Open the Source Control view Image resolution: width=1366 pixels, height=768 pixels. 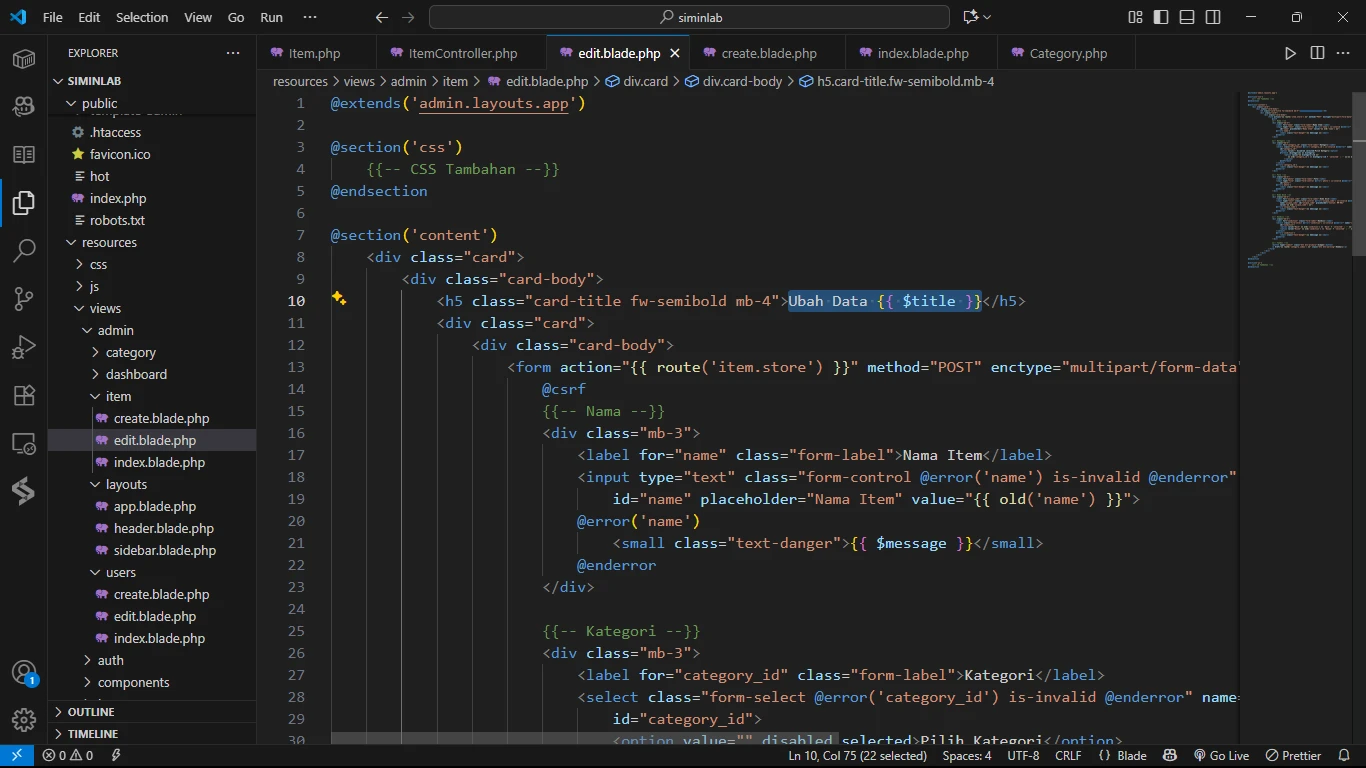click(x=24, y=299)
